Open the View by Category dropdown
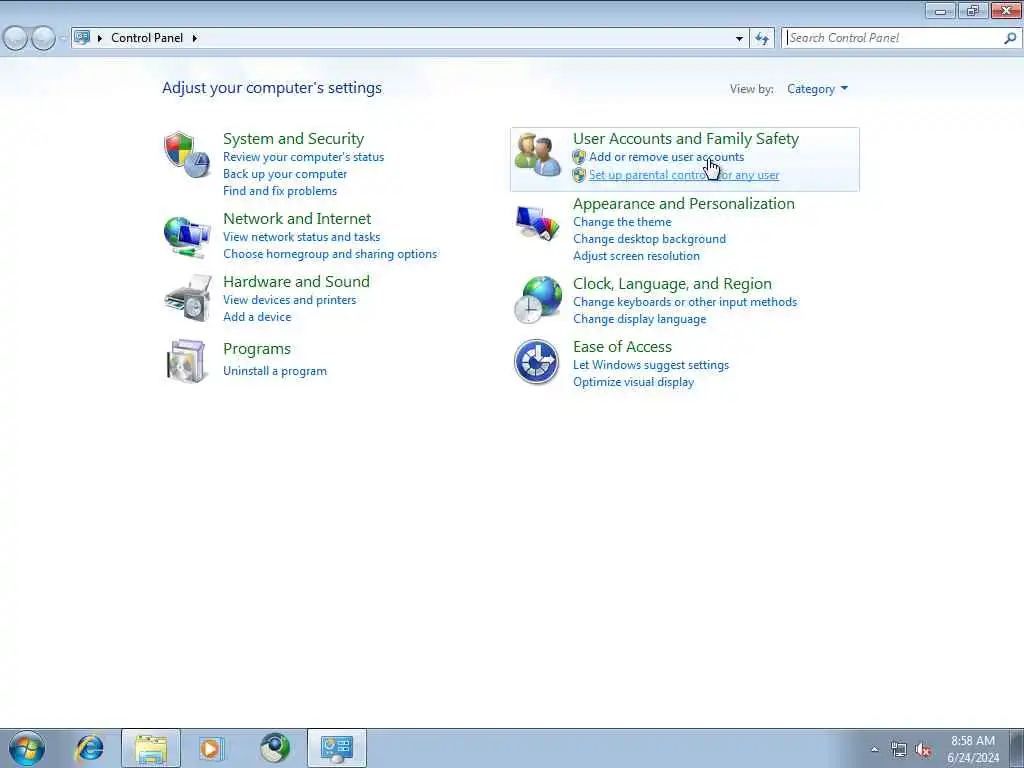This screenshot has height=768, width=1024. pos(817,89)
